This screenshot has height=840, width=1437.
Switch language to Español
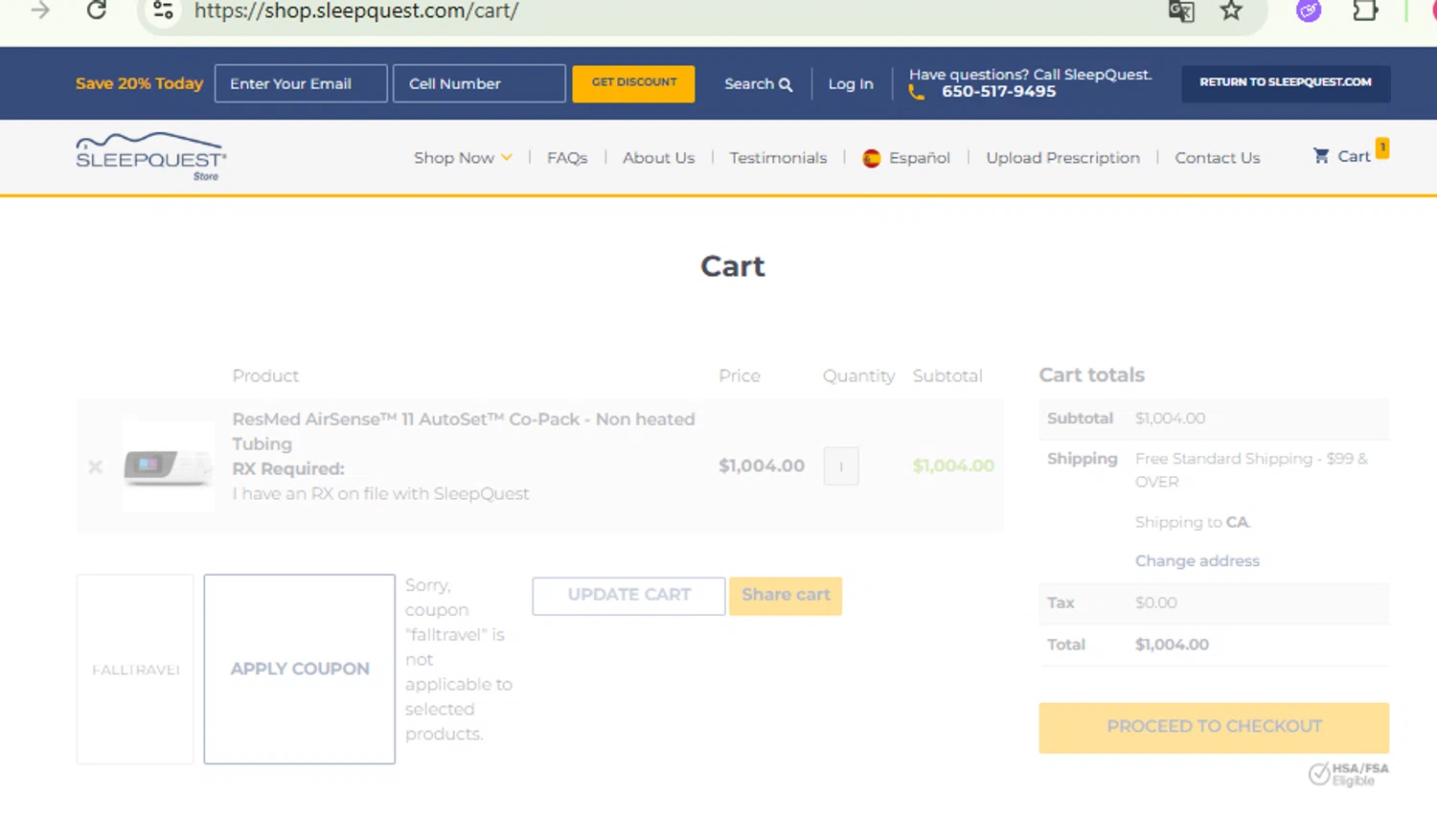click(906, 158)
